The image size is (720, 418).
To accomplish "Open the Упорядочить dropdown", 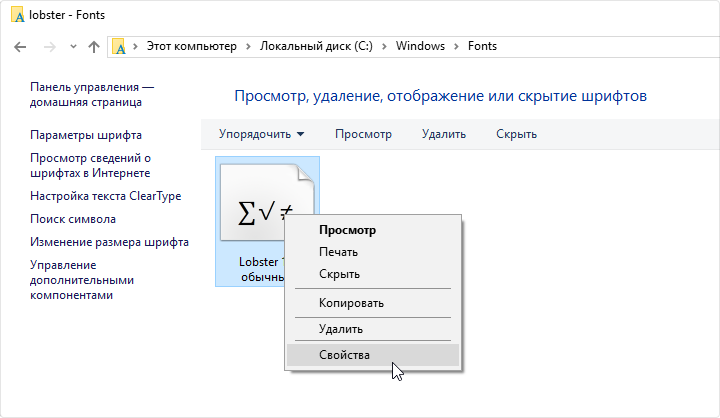I will (261, 134).
